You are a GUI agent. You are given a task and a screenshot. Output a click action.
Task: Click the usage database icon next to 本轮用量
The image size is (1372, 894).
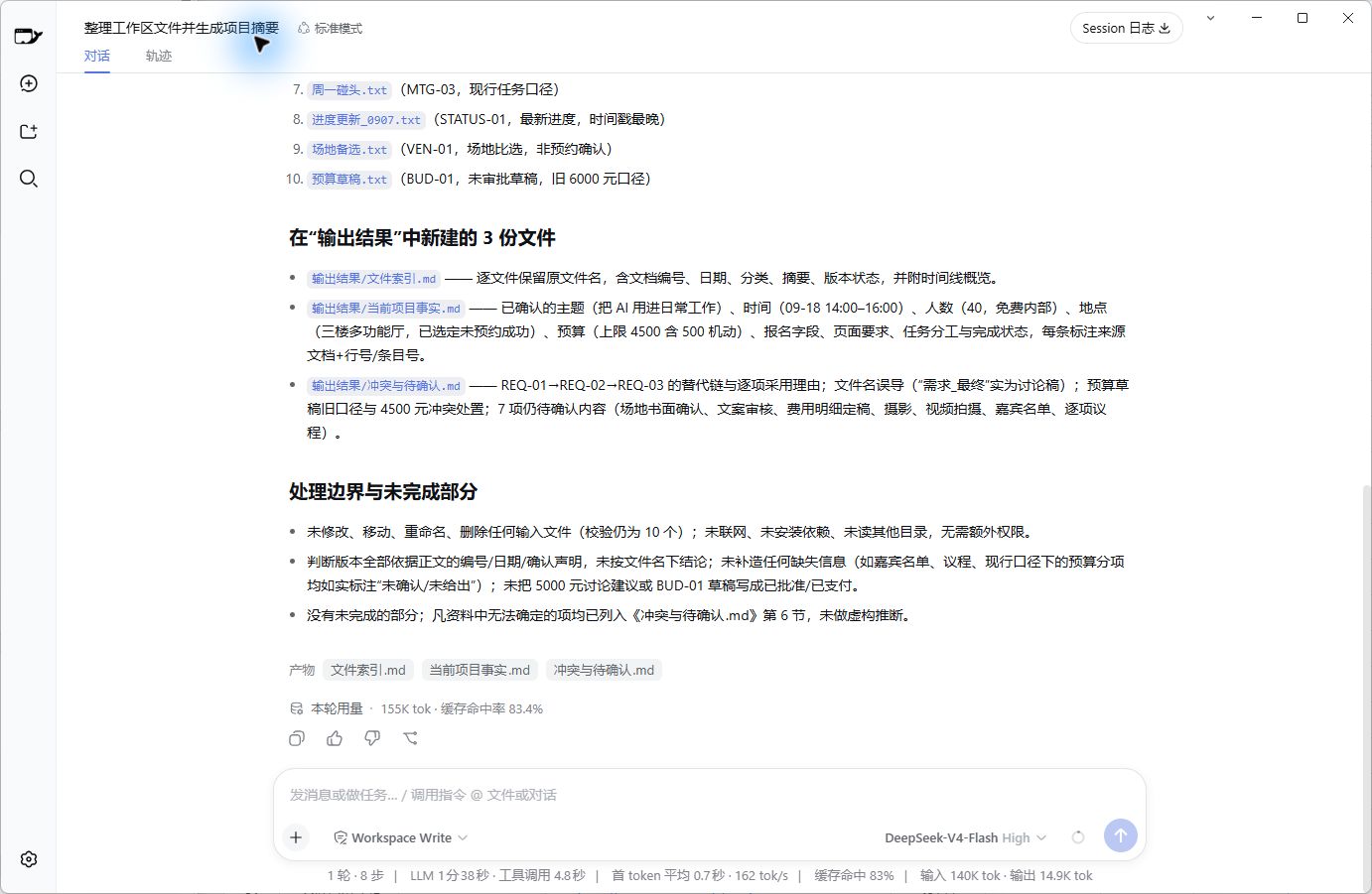296,708
